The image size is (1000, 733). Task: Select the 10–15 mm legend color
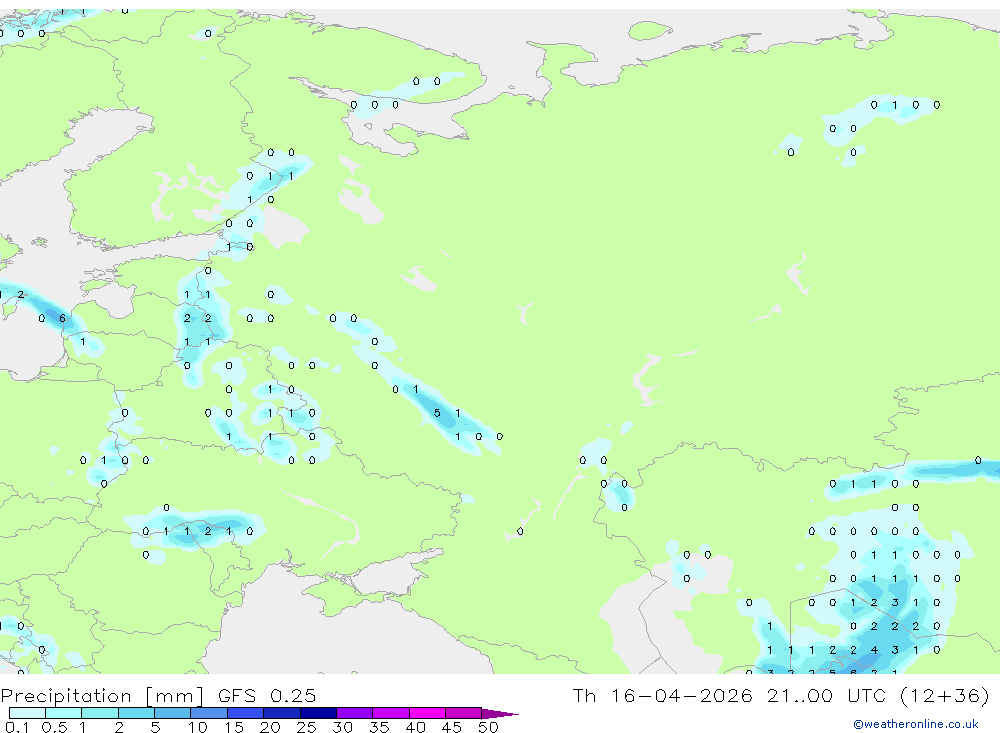209,713
